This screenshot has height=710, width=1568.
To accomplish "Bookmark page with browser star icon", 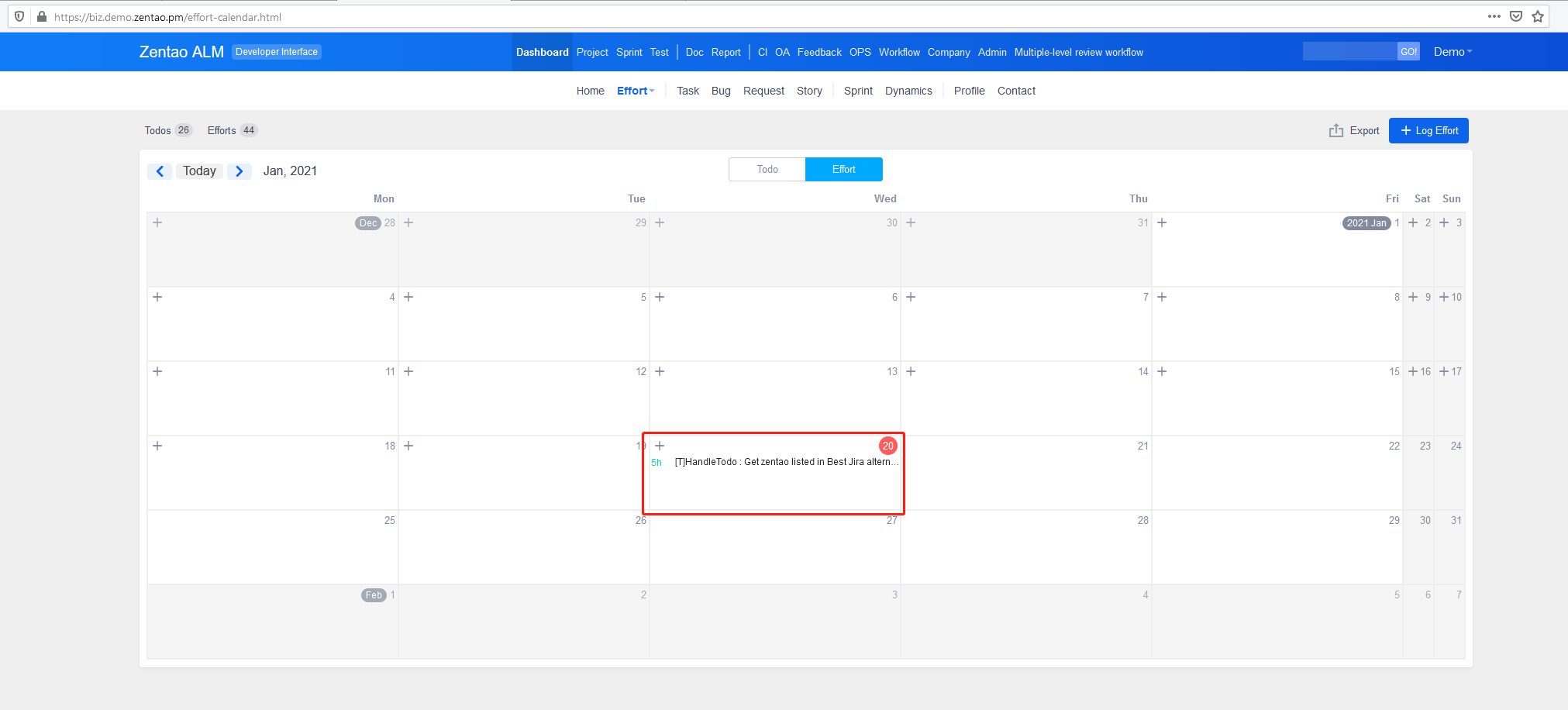I will 1538,16.
